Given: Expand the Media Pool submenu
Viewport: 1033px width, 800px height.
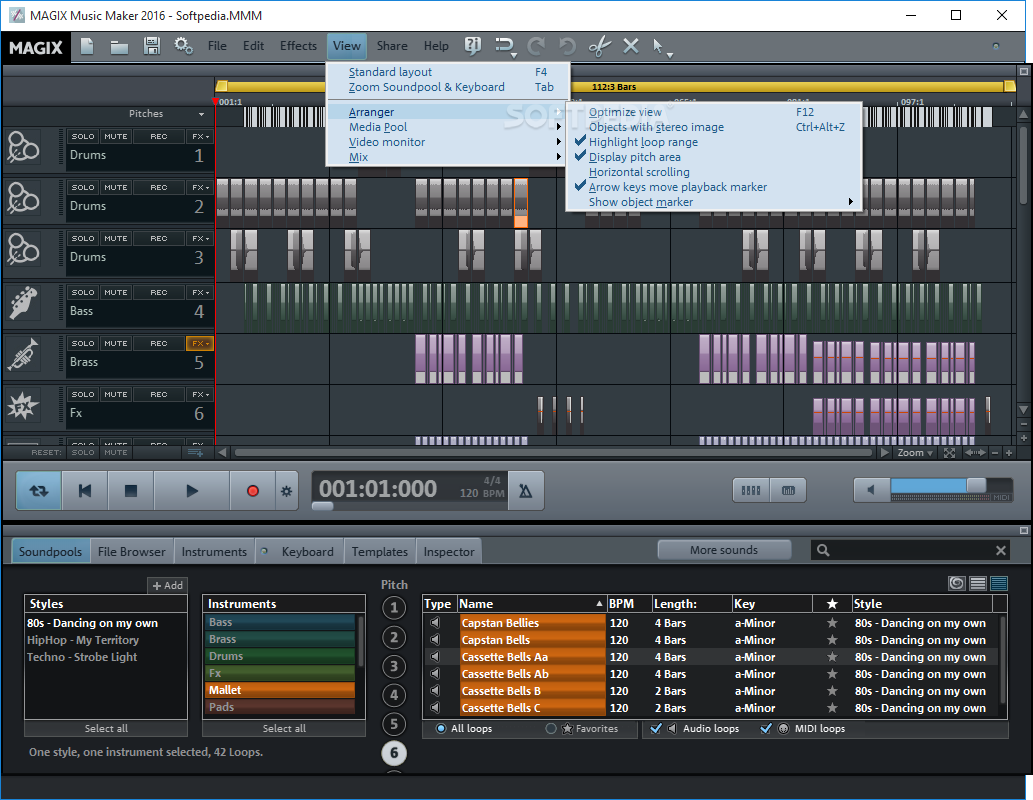Looking at the screenshot, I should point(447,127).
